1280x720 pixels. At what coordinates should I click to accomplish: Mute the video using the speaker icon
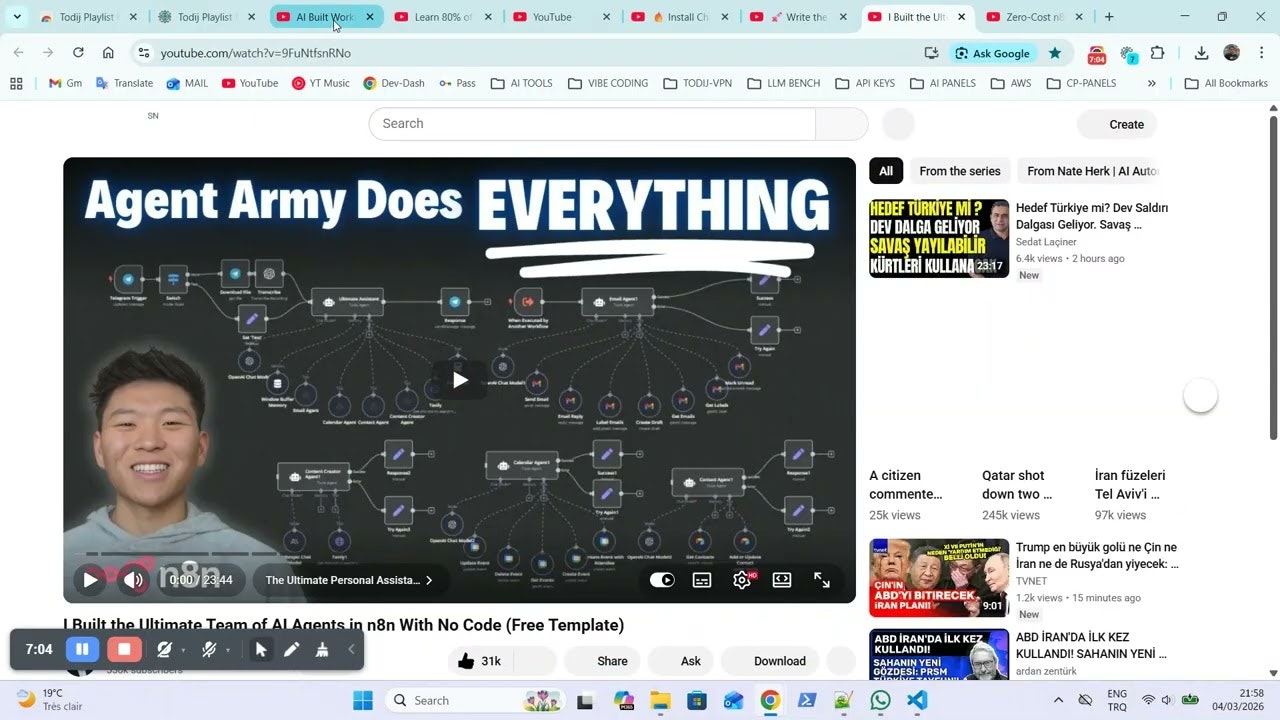tap(133, 580)
